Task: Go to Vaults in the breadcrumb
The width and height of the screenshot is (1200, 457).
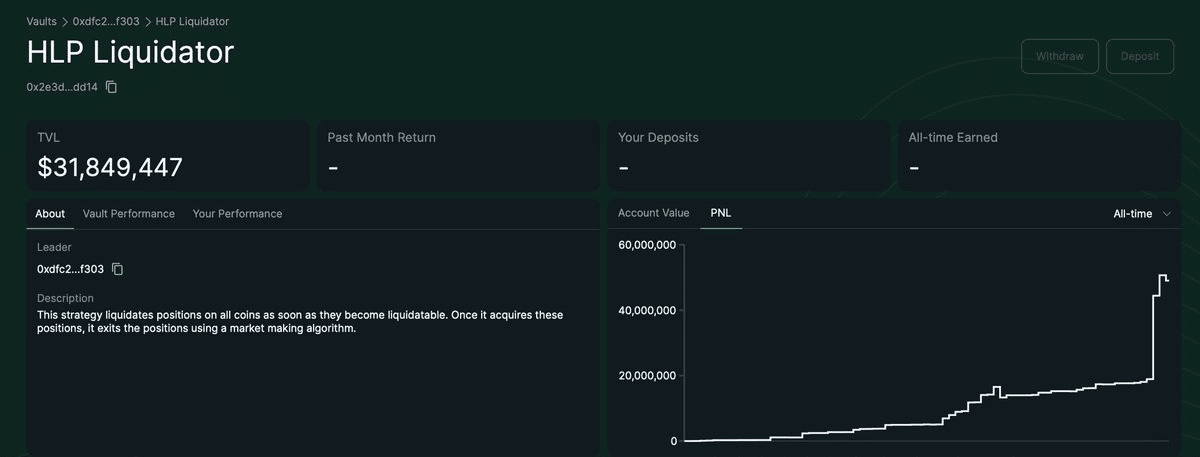Action: pyautogui.click(x=42, y=21)
